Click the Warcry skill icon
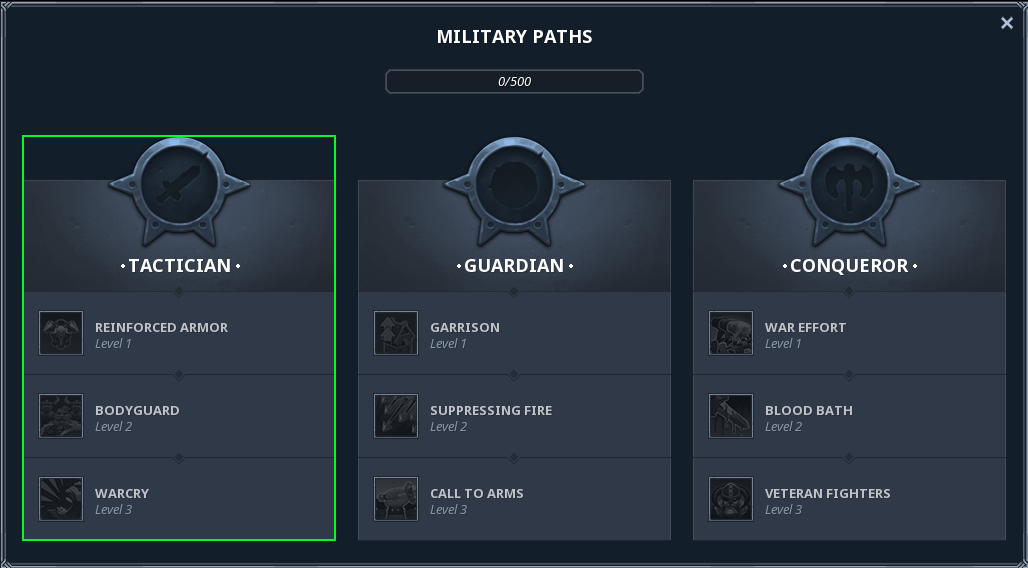Screen dimensions: 1028x568 tap(61, 499)
